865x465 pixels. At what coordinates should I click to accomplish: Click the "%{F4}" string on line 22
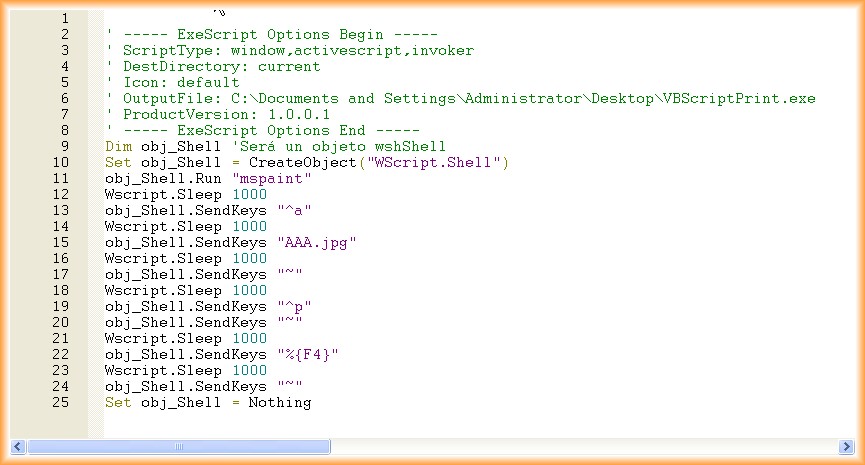pos(306,355)
